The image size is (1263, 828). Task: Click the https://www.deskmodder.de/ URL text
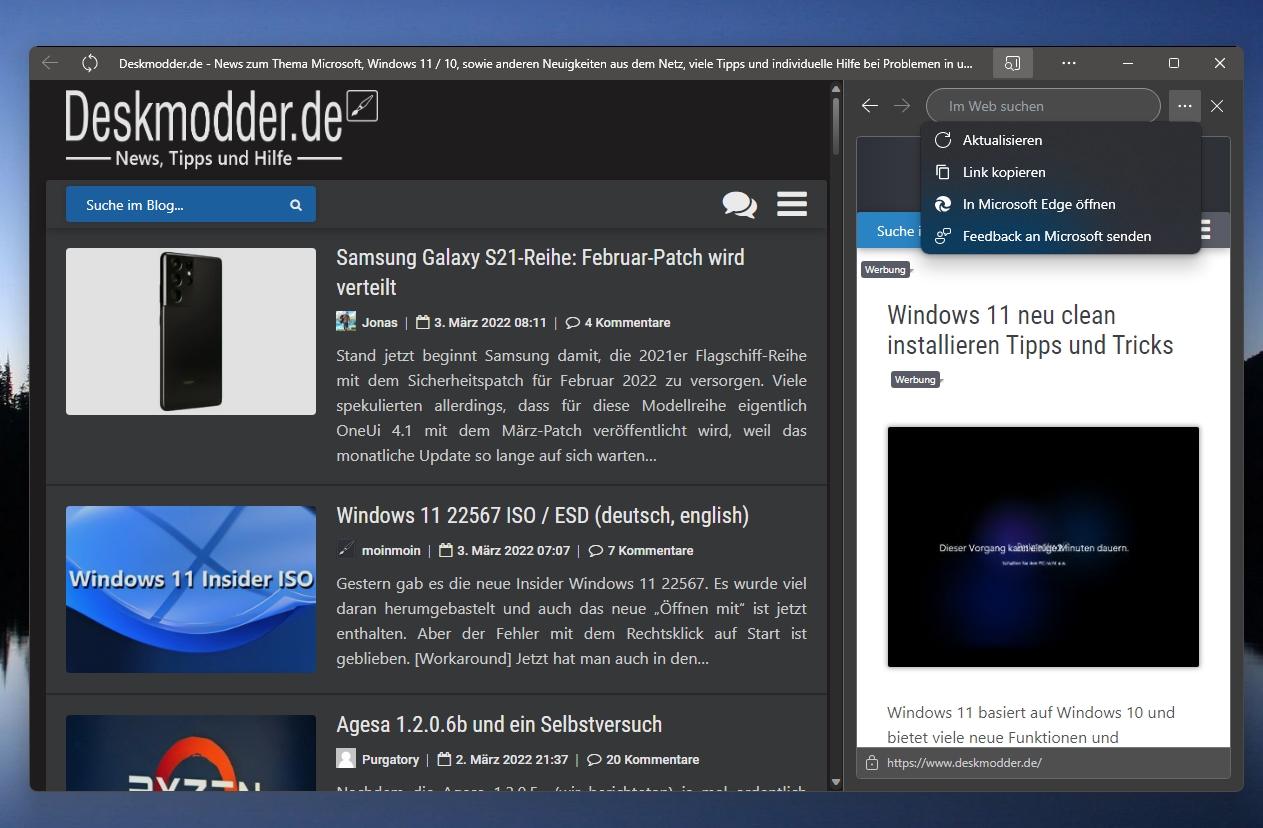point(964,763)
